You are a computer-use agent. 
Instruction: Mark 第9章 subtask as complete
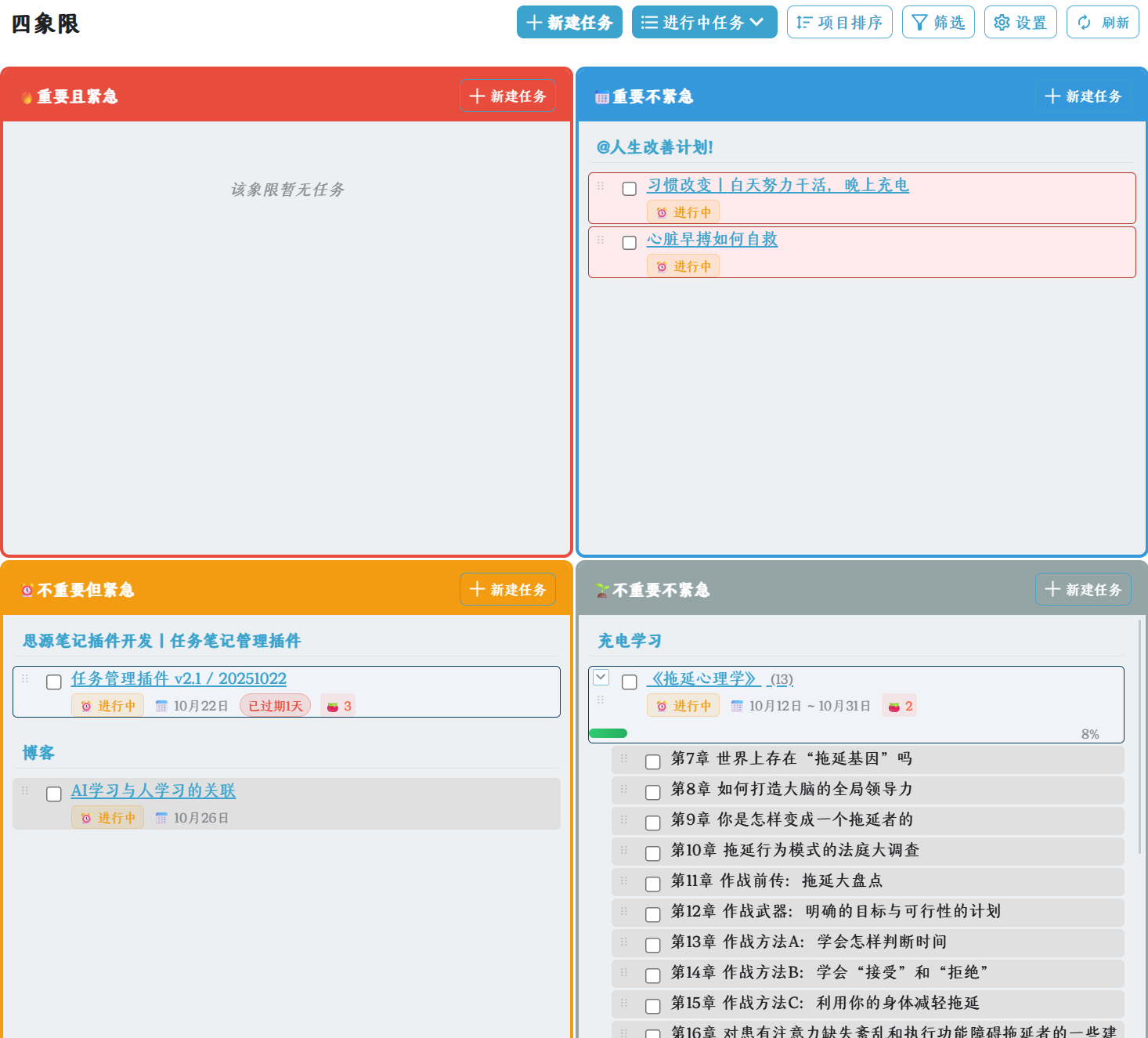click(653, 823)
